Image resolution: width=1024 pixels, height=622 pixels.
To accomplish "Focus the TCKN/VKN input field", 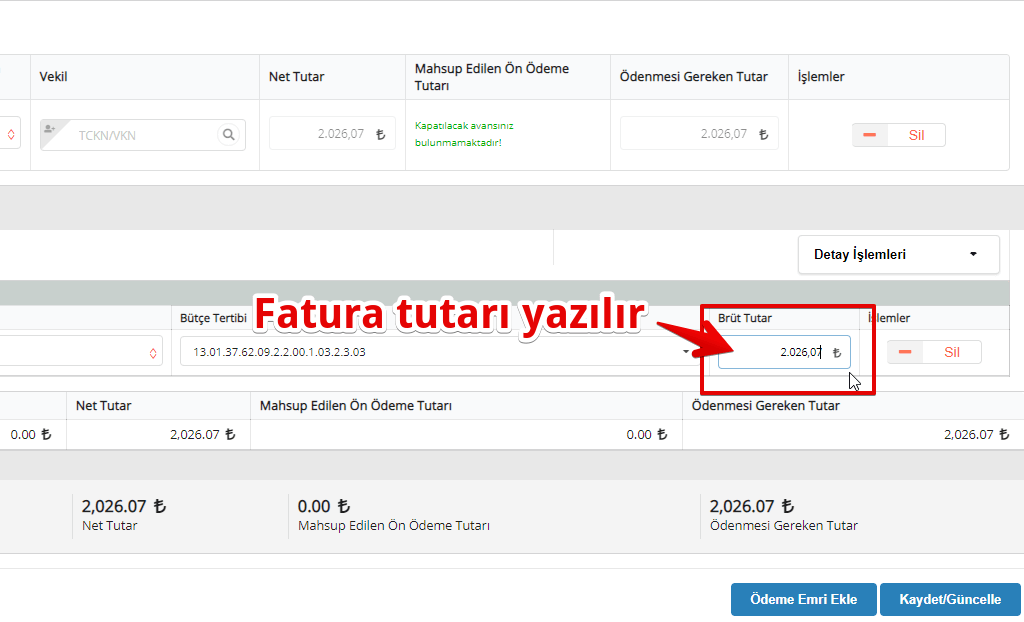I will 143,135.
